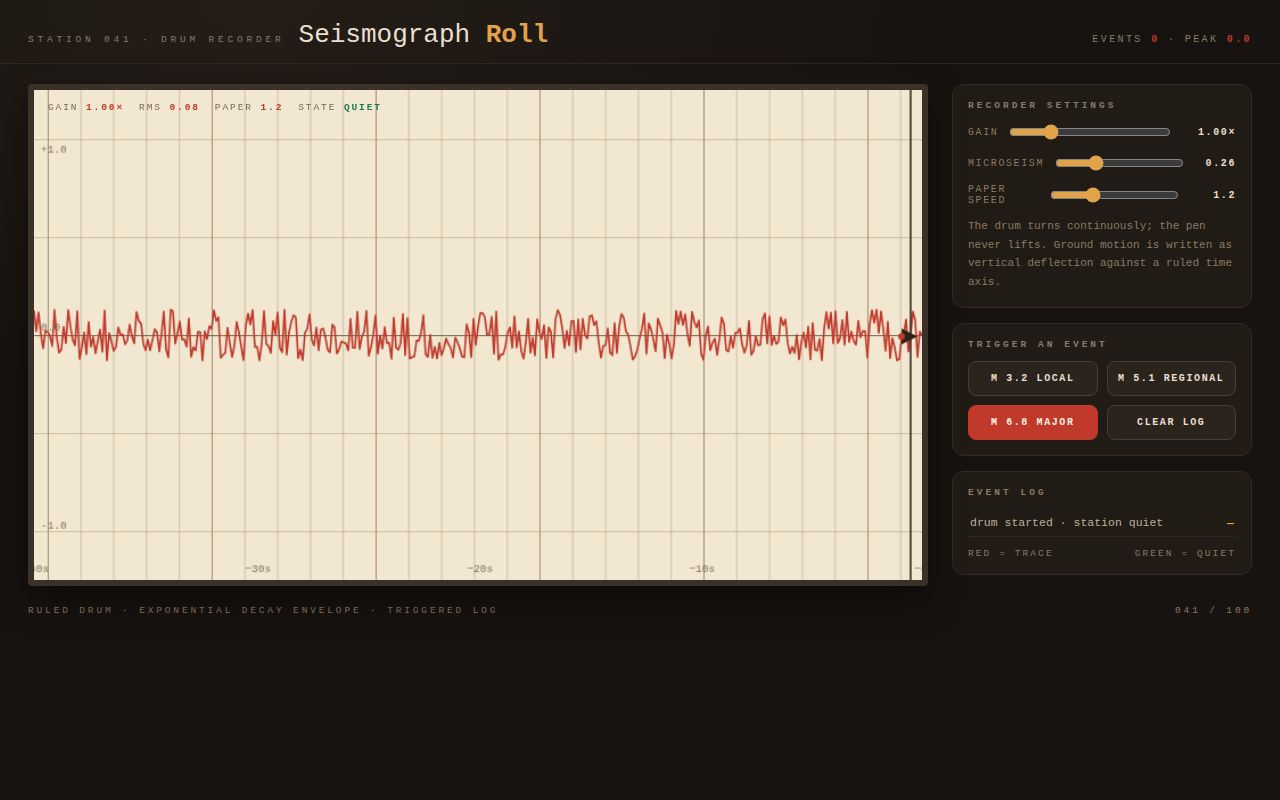Screen dimensions: 1280x800
Task: Click the 'Station 041 · Drum Recorder' label
Action: pos(156,39)
